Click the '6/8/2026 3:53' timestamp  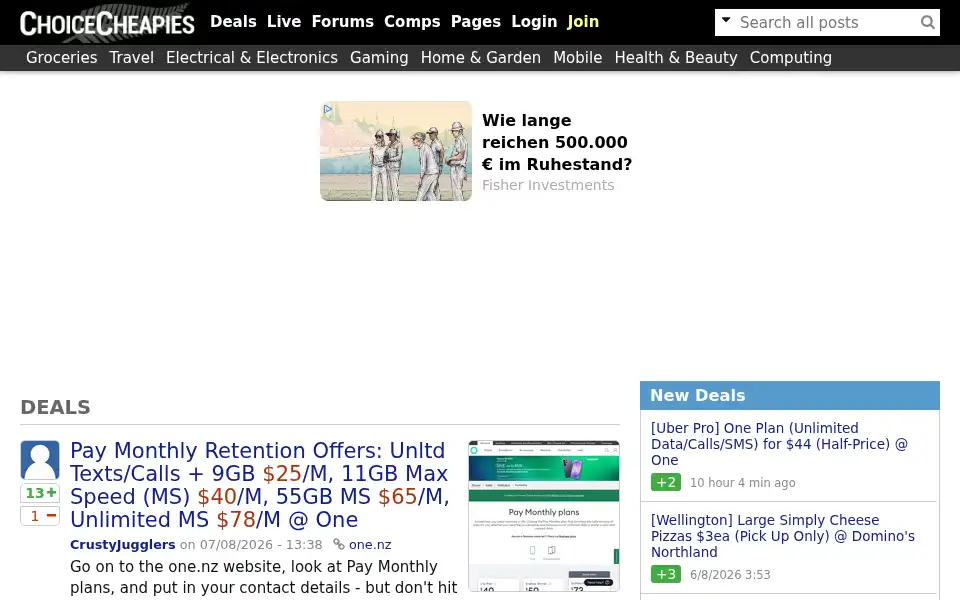pos(730,574)
